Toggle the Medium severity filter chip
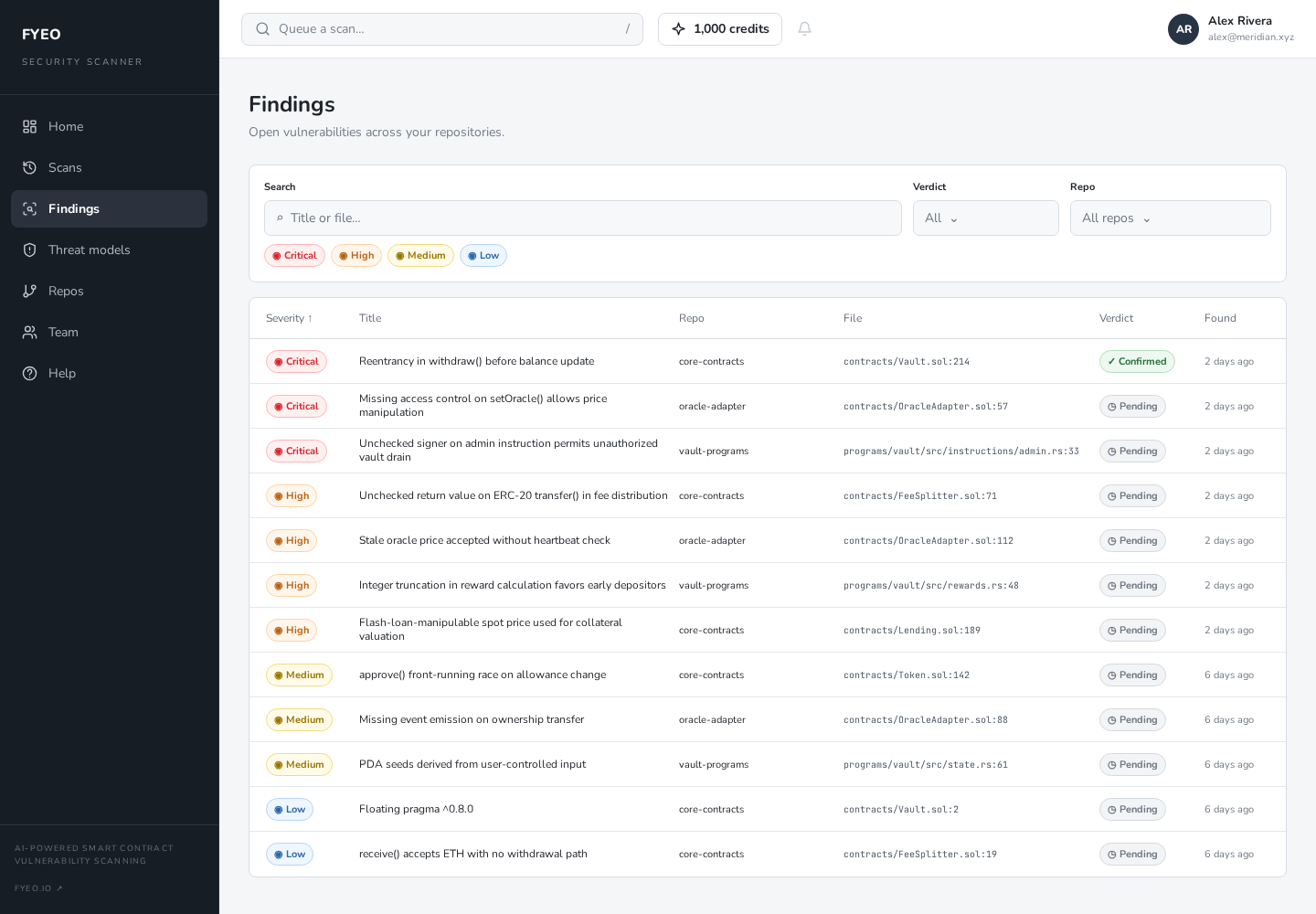Image resolution: width=1316 pixels, height=914 pixels. pos(420,256)
